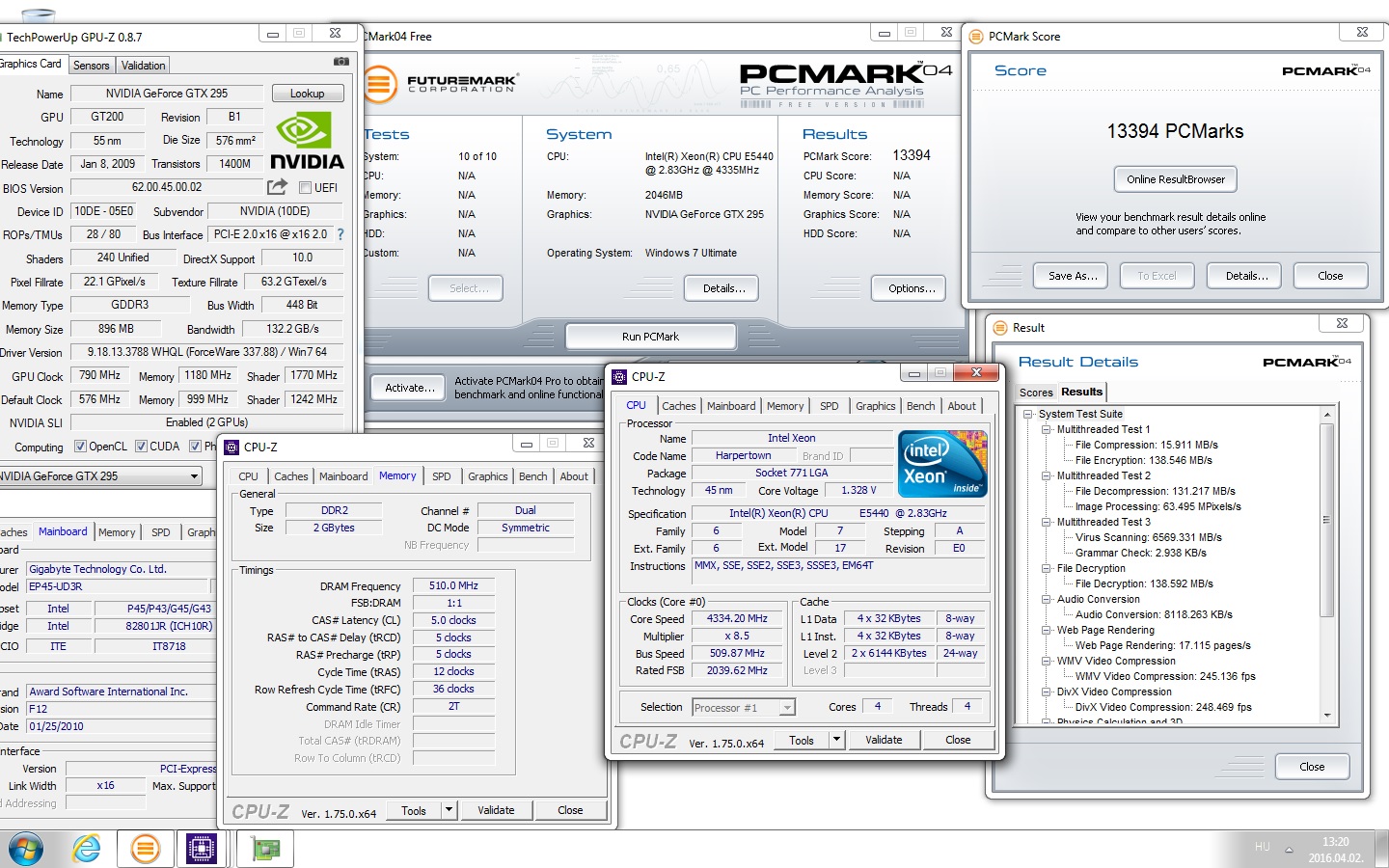Switch to the Sensors tab in GPU-Z
1389x868 pixels.
[x=92, y=66]
